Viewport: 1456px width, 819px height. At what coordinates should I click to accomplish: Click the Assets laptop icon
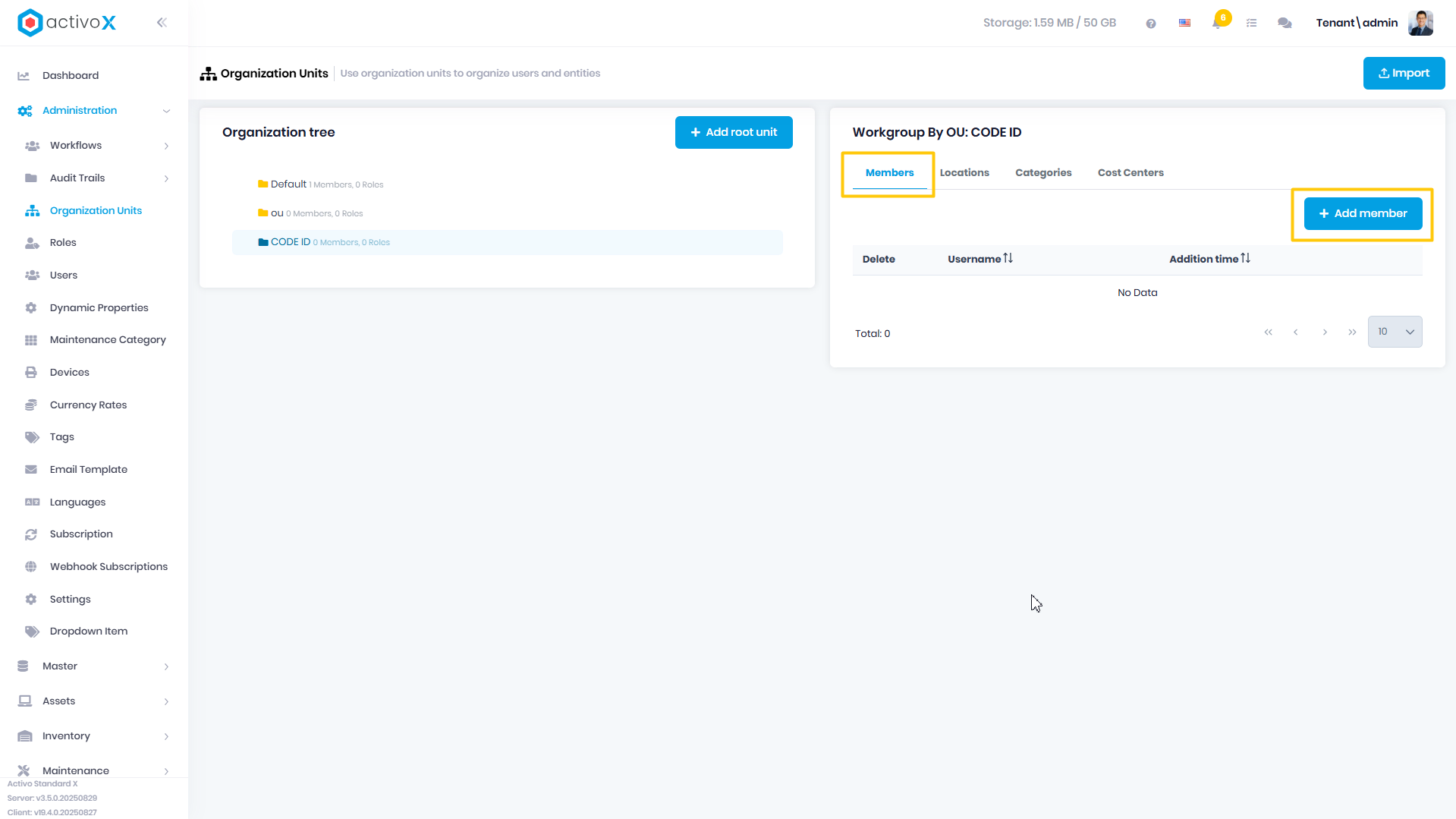pyautogui.click(x=25, y=701)
